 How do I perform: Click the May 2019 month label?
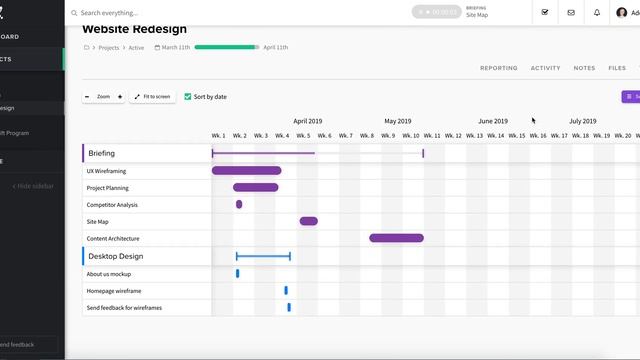(x=398, y=121)
